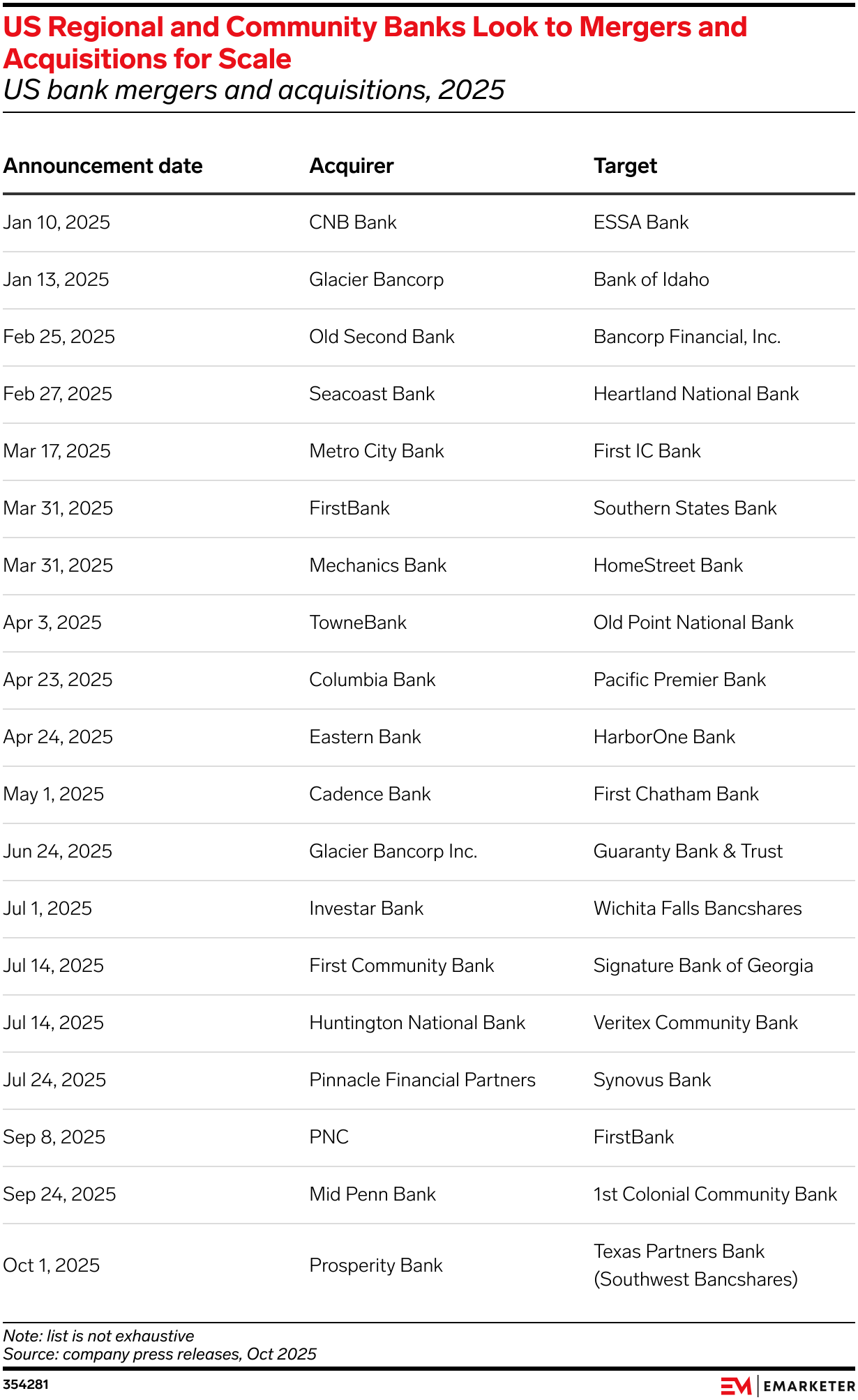The height and width of the screenshot is (1400, 858).
Task: Select Heartland National Bank in the table
Action: tap(695, 394)
